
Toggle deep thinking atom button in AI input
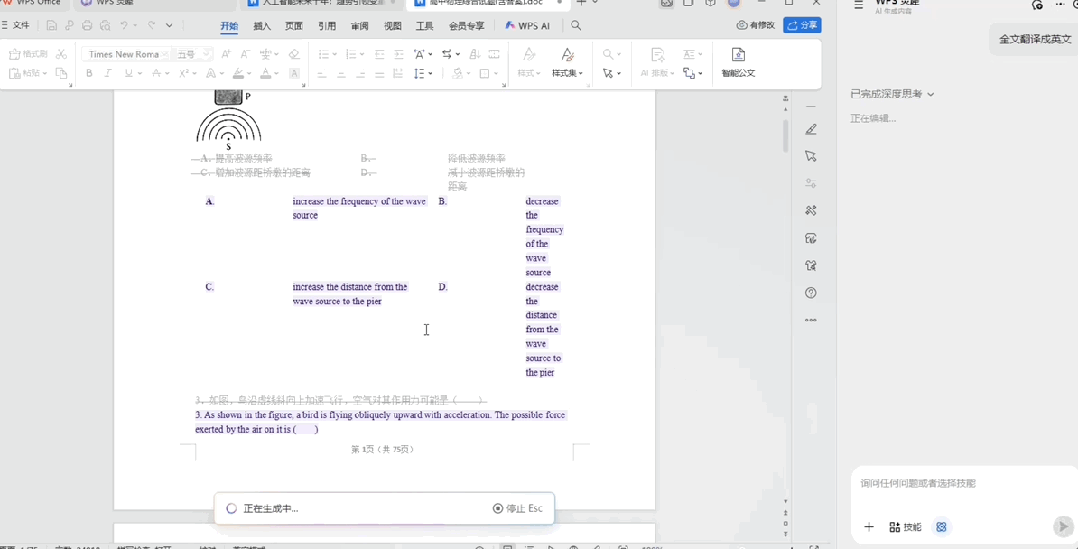tap(942, 527)
